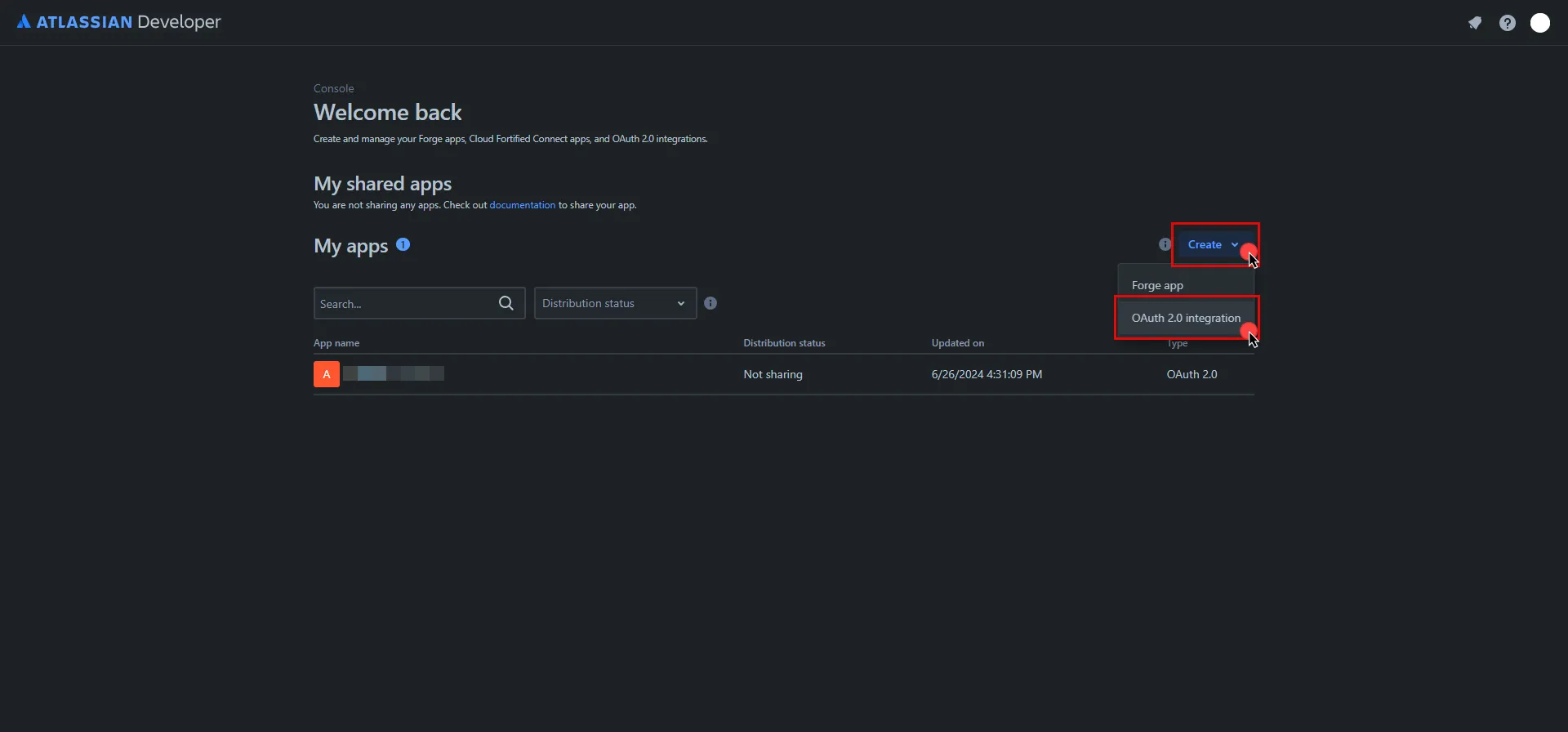Screen dimensions: 1568x732
Task: Click the My shared apps heading
Action: 382,183
